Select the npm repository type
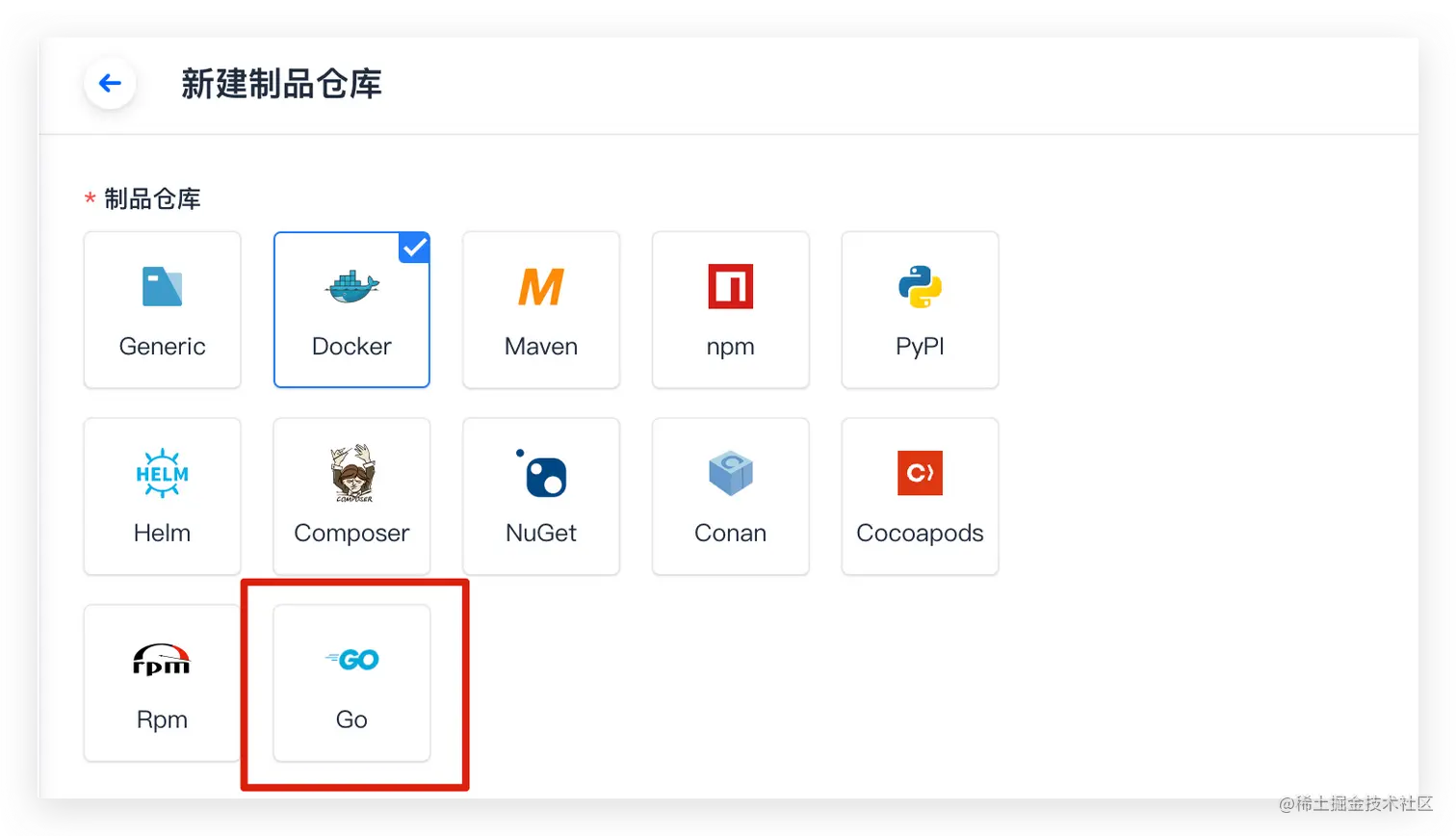1456x836 pixels. (x=730, y=309)
